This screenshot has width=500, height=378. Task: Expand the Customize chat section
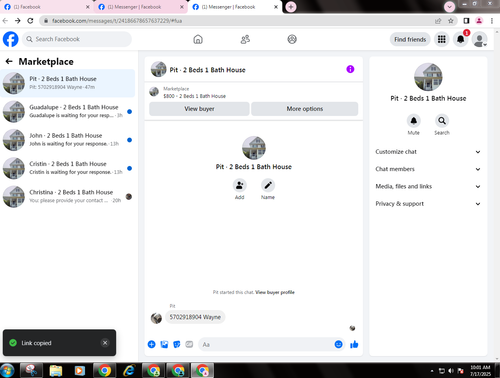[428, 152]
